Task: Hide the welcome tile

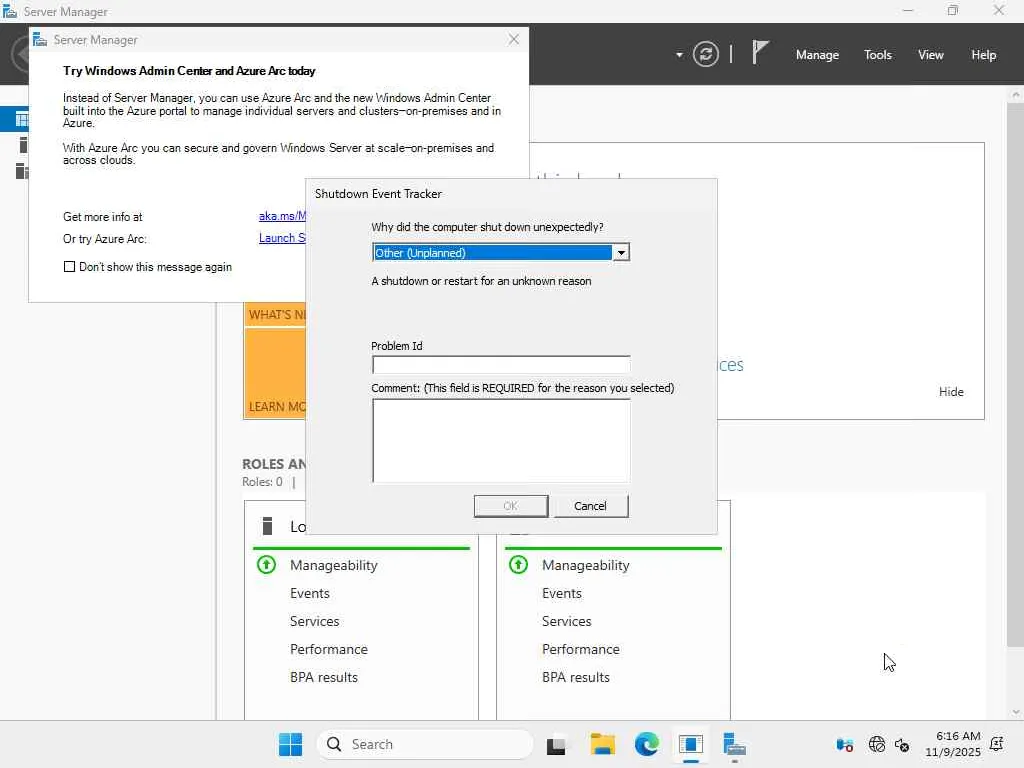Action: click(951, 391)
